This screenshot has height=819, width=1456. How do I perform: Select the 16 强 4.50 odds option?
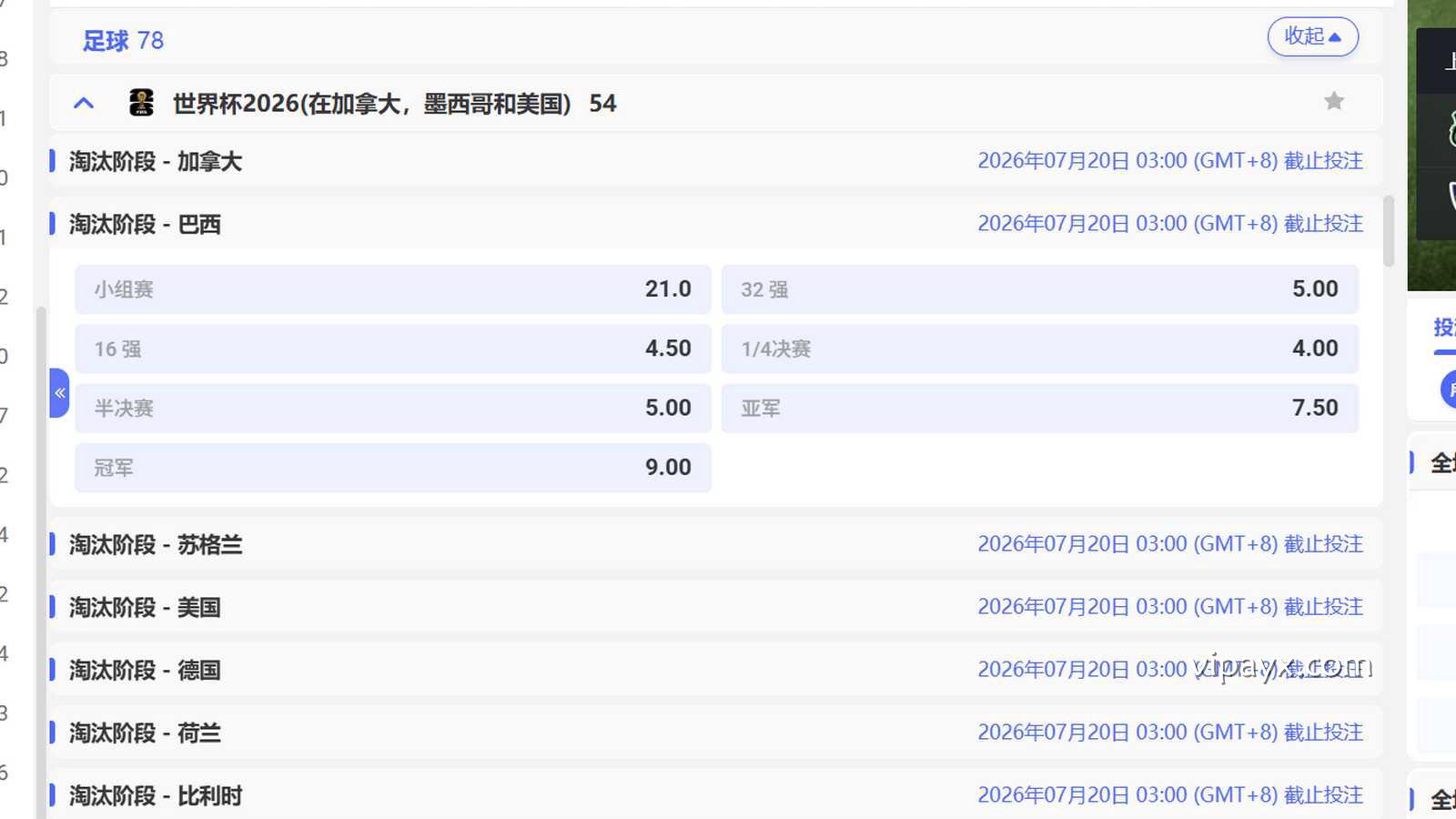tap(392, 349)
